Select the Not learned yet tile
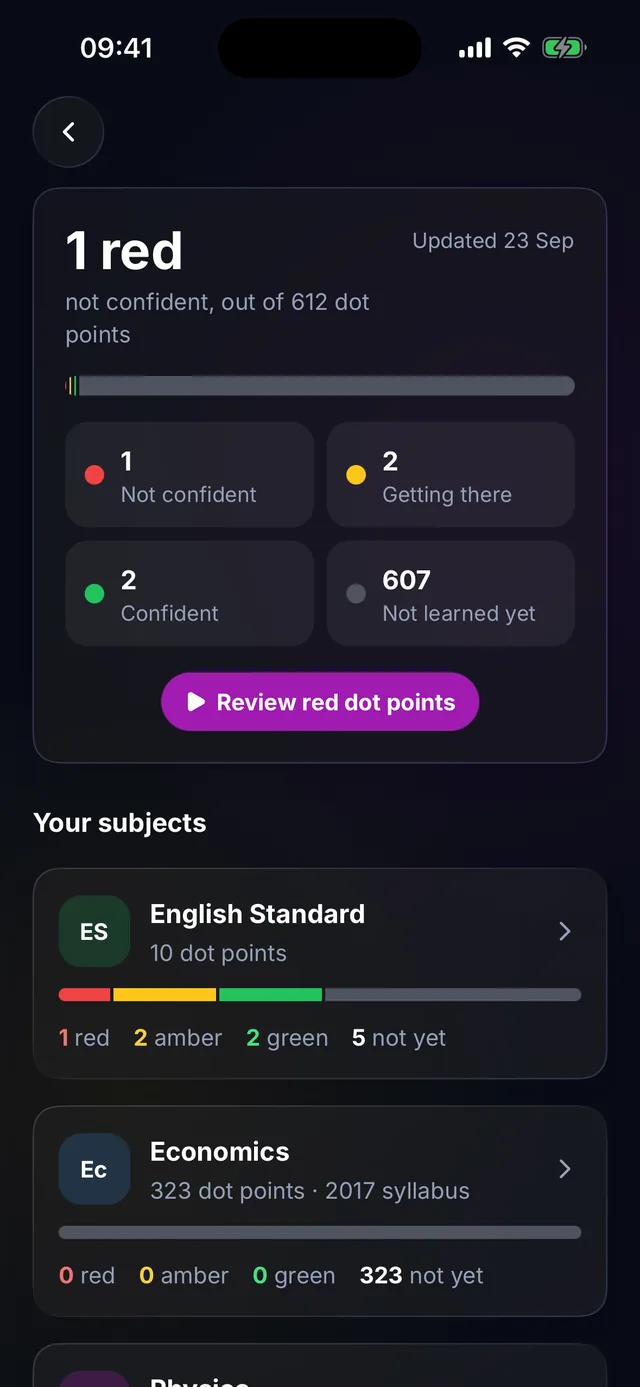The image size is (640, 1387). click(x=451, y=594)
